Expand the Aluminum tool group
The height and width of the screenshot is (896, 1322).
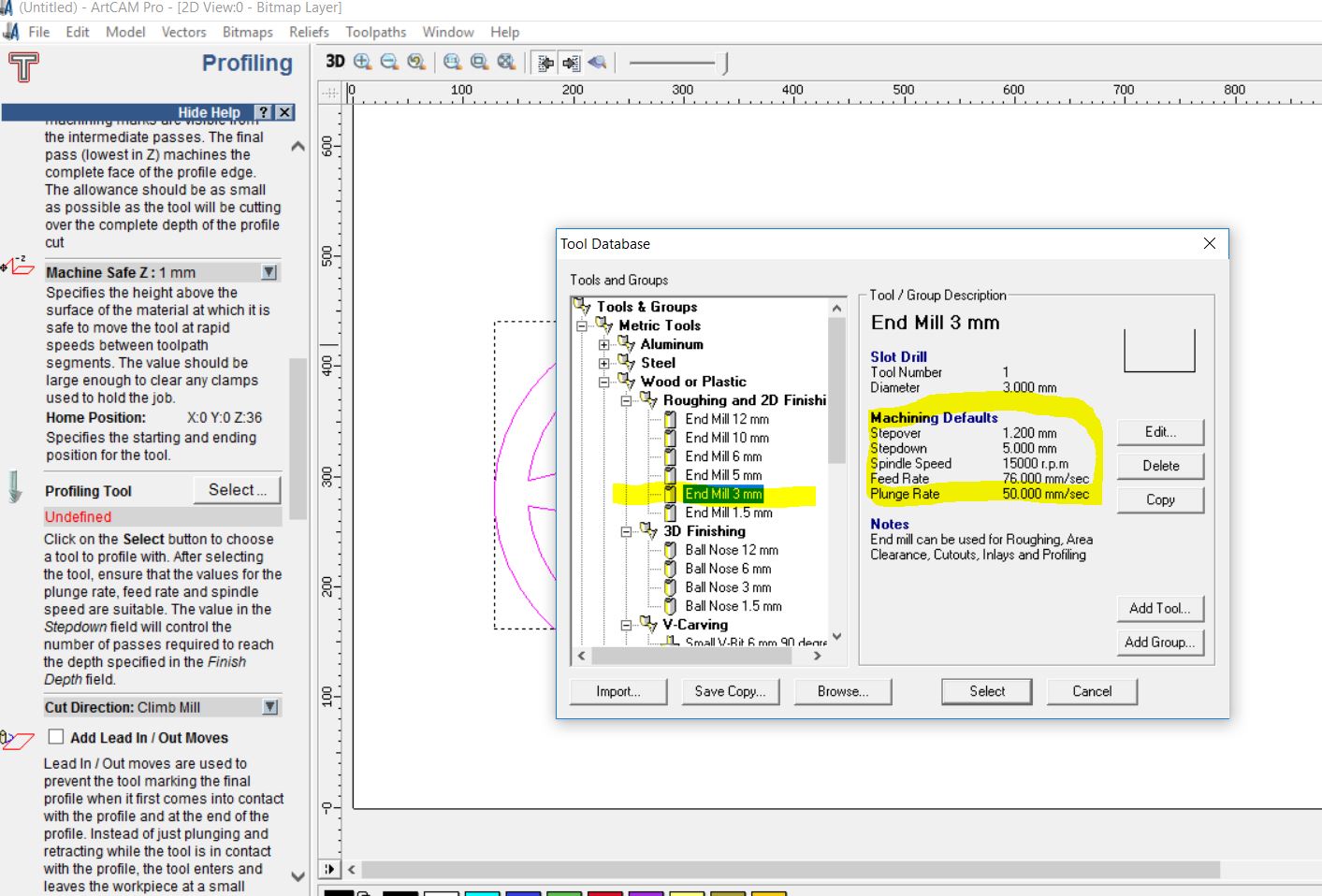pos(604,344)
